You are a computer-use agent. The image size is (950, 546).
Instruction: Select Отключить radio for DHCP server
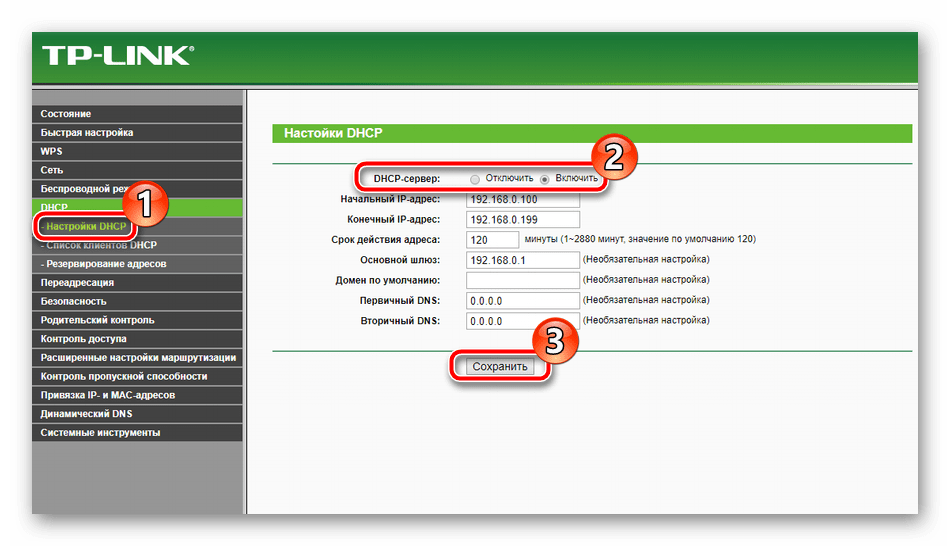pos(475,179)
